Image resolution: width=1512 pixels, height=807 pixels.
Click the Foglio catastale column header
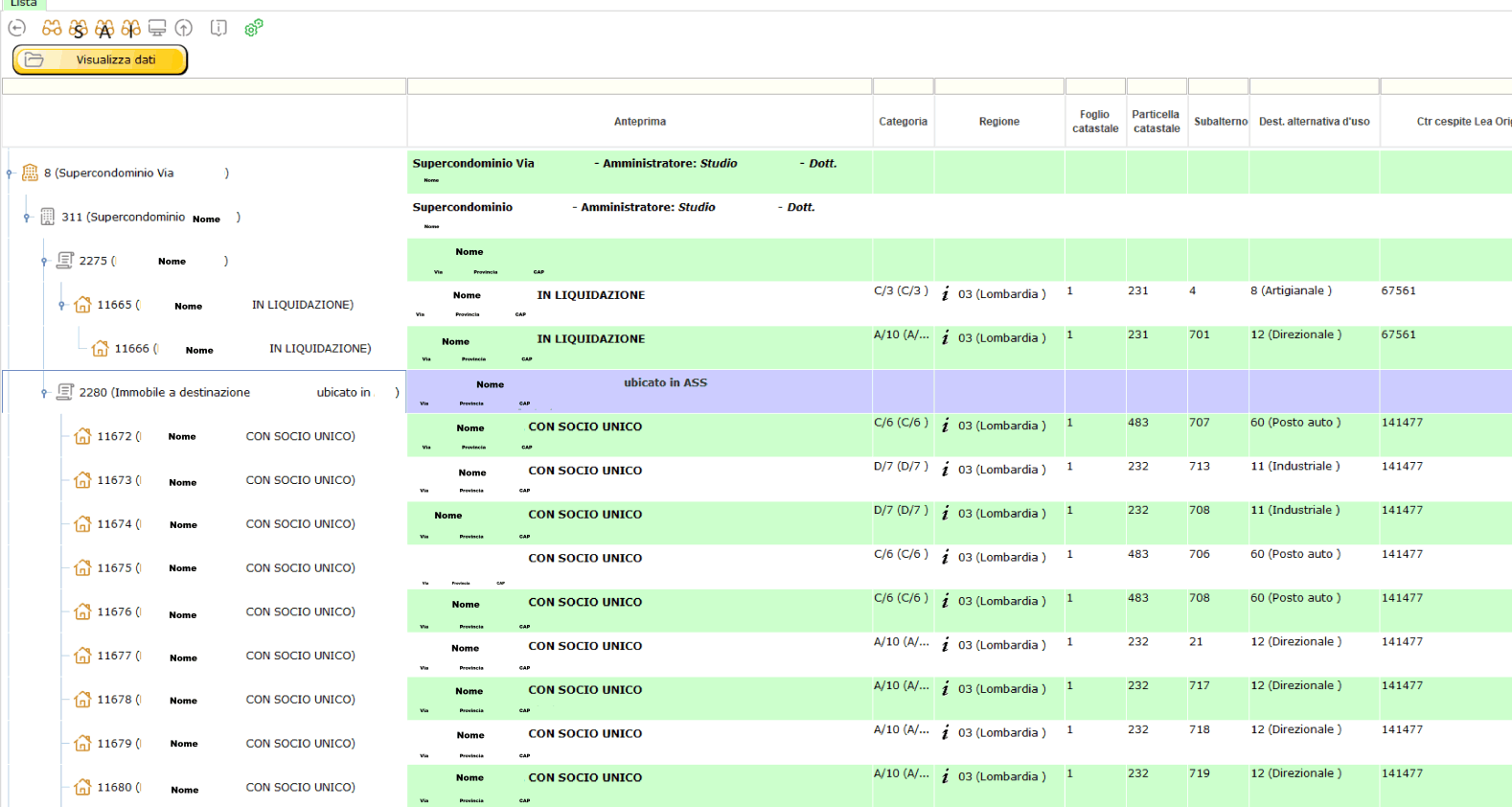pos(1095,122)
